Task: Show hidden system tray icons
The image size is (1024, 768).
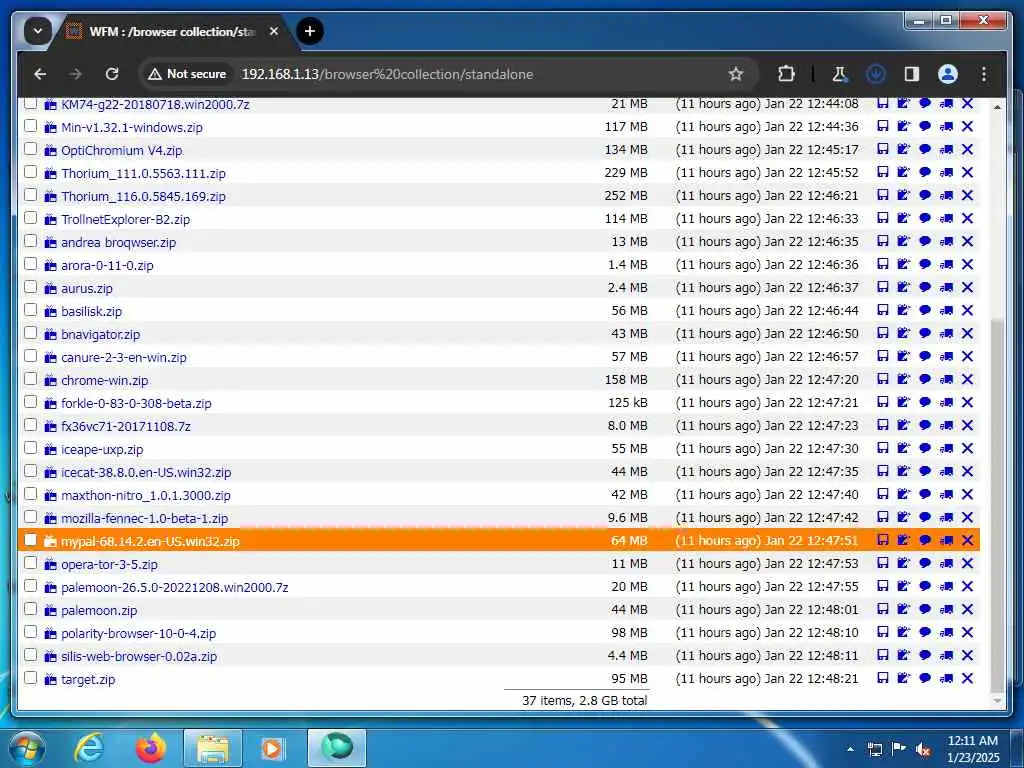Action: point(850,749)
